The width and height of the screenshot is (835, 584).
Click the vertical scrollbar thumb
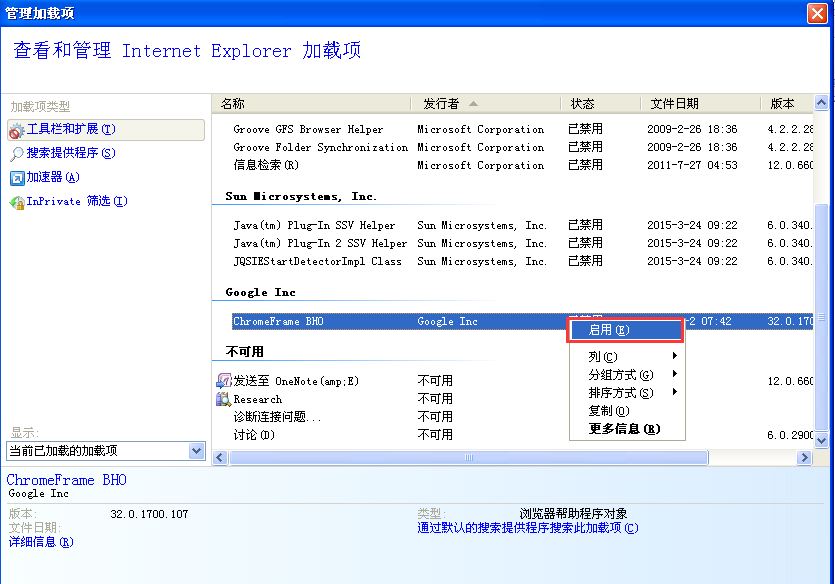pos(822,317)
